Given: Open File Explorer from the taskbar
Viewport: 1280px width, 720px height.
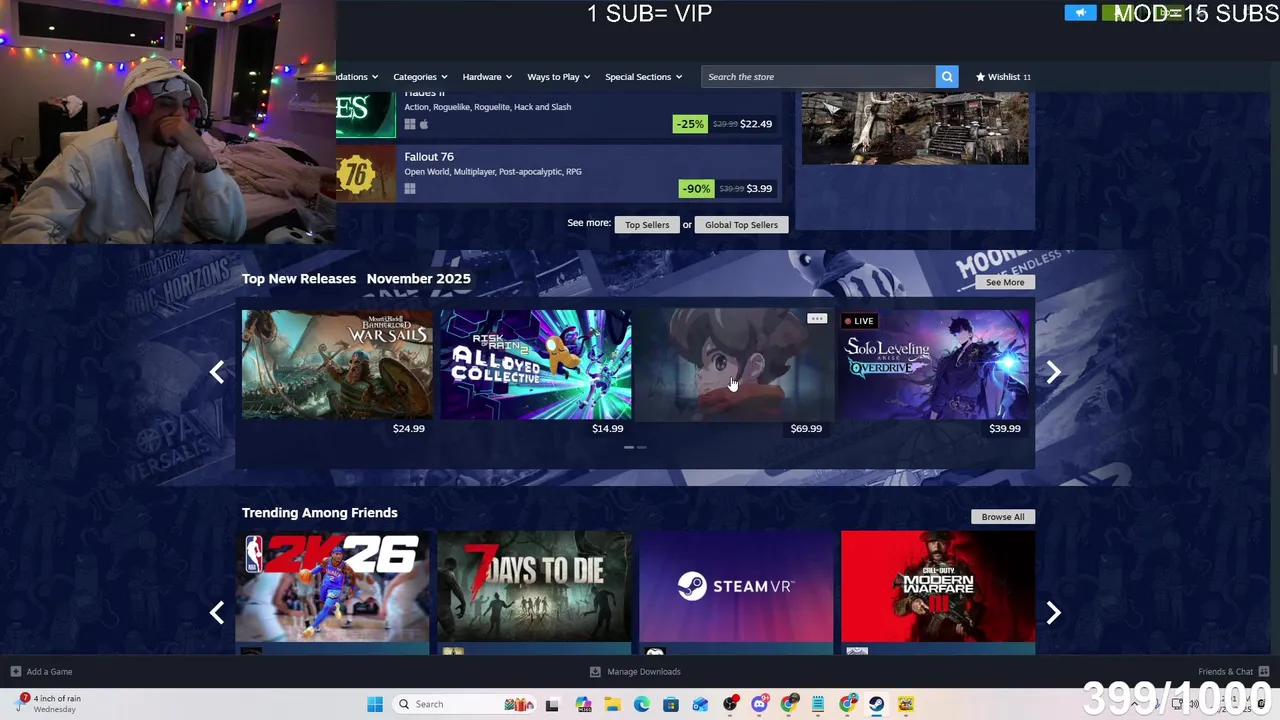Looking at the screenshot, I should 612,704.
